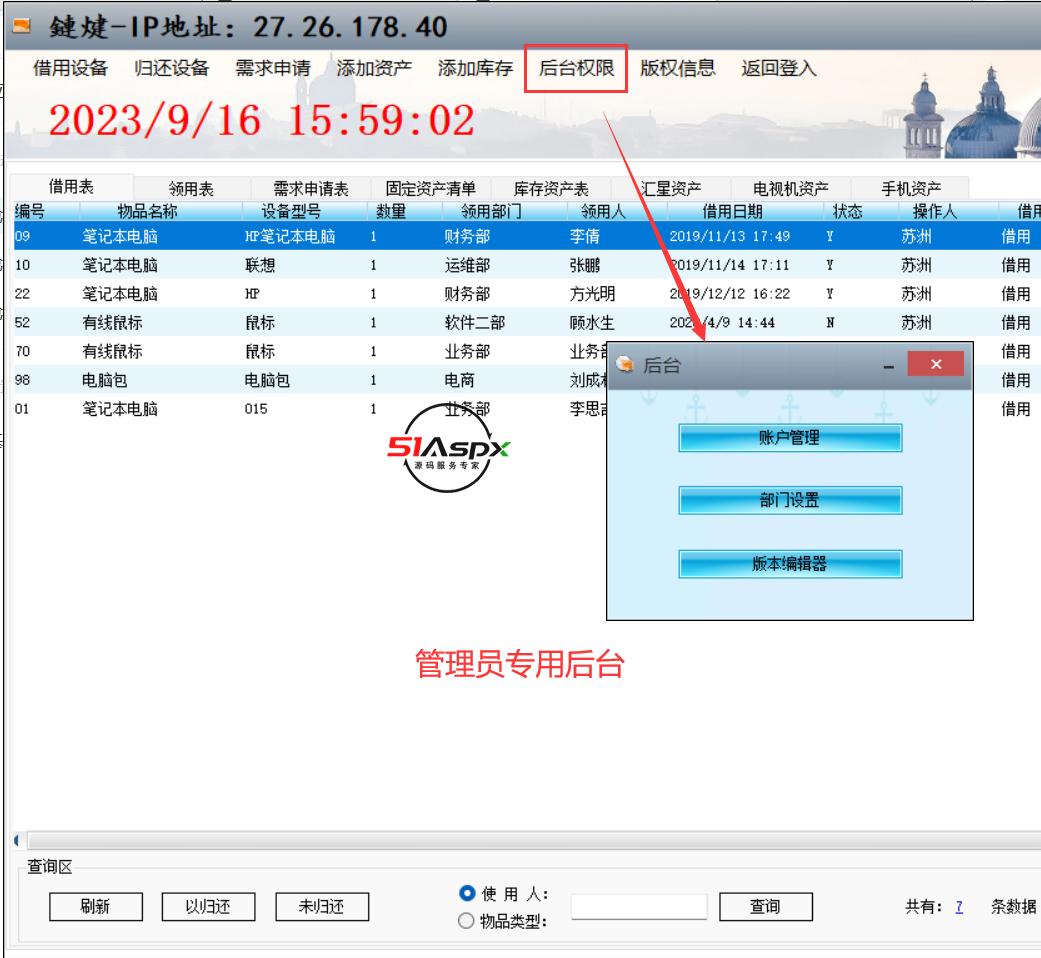The height and width of the screenshot is (958, 1041).
Task: Click the 领用人 column header
Action: (x=617, y=211)
